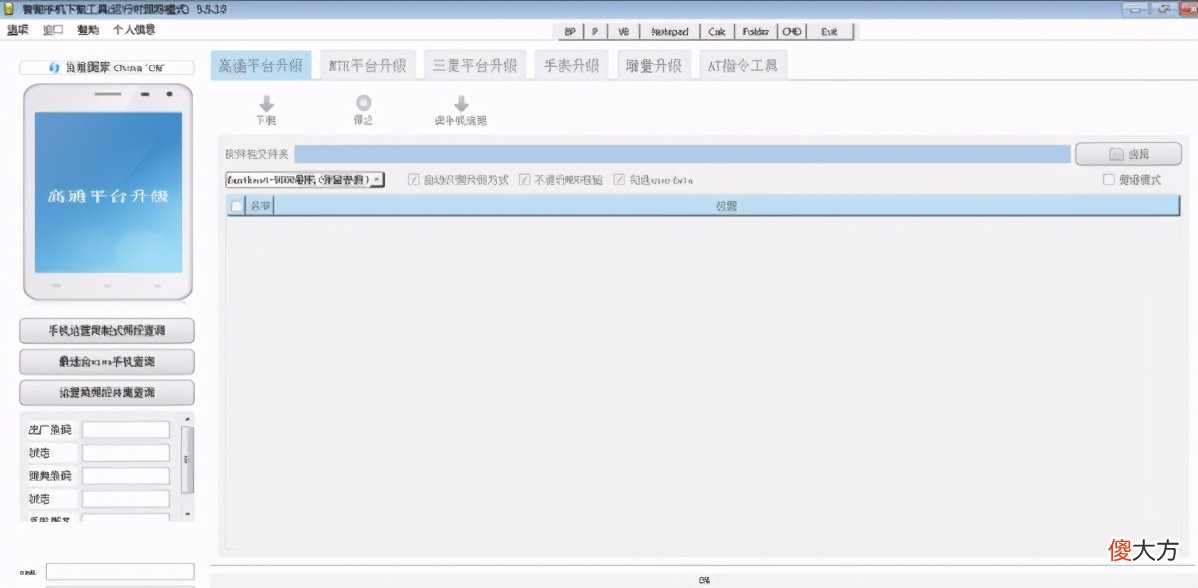Open the 窗口 menu

pos(53,30)
